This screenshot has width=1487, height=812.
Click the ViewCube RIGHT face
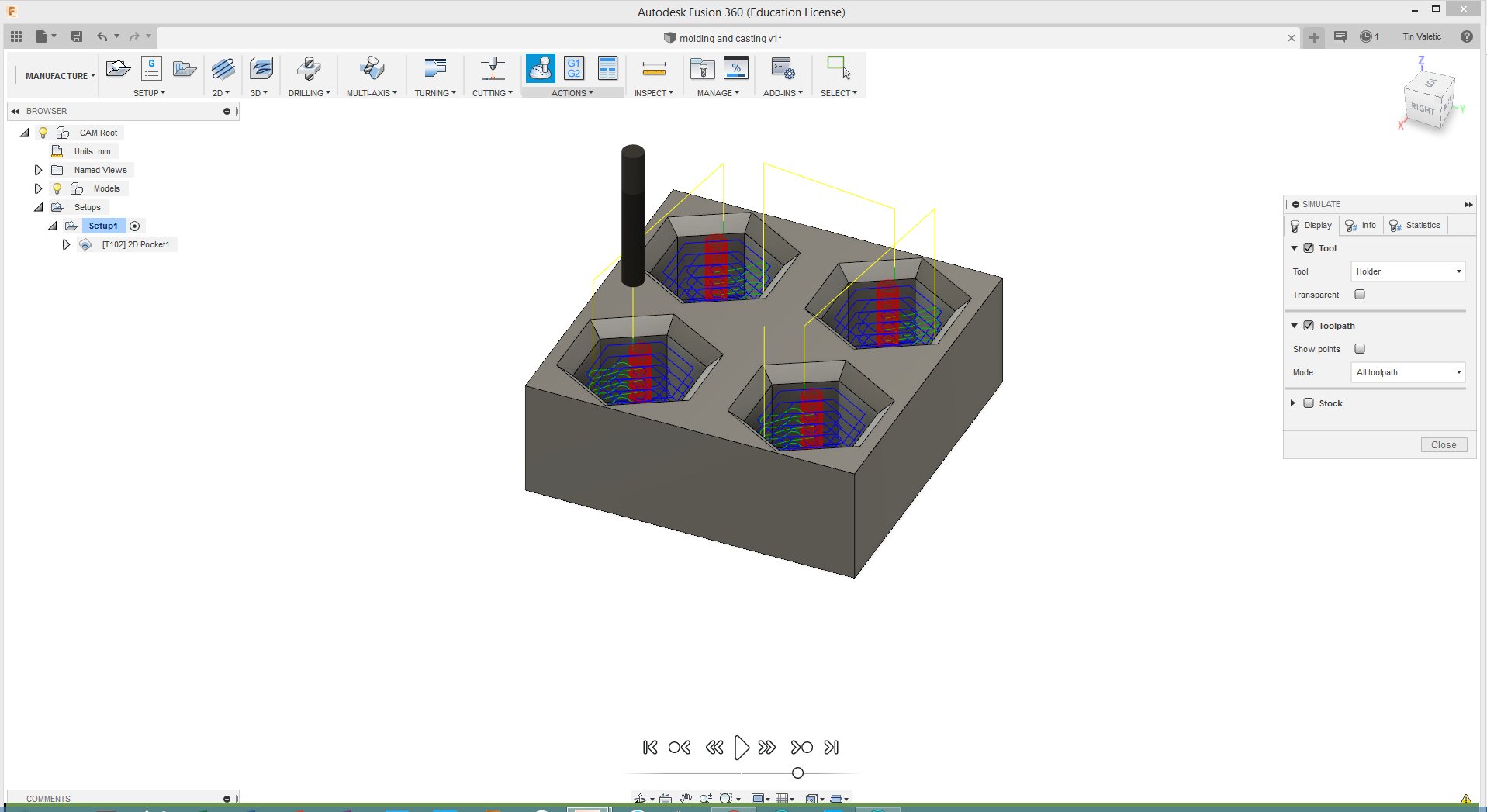click(1423, 108)
